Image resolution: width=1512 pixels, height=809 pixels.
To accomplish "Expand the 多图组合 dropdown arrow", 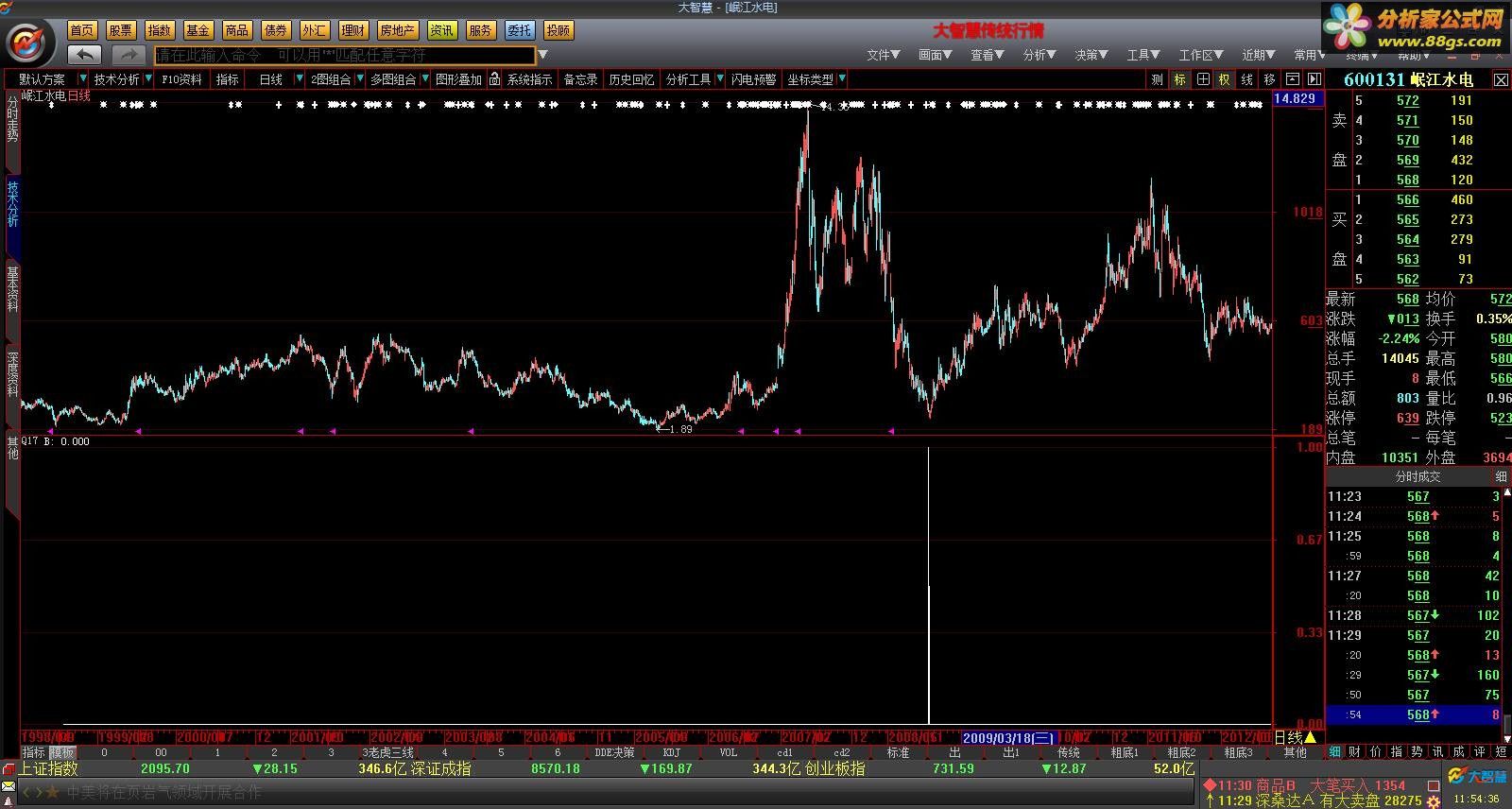I will point(425,78).
